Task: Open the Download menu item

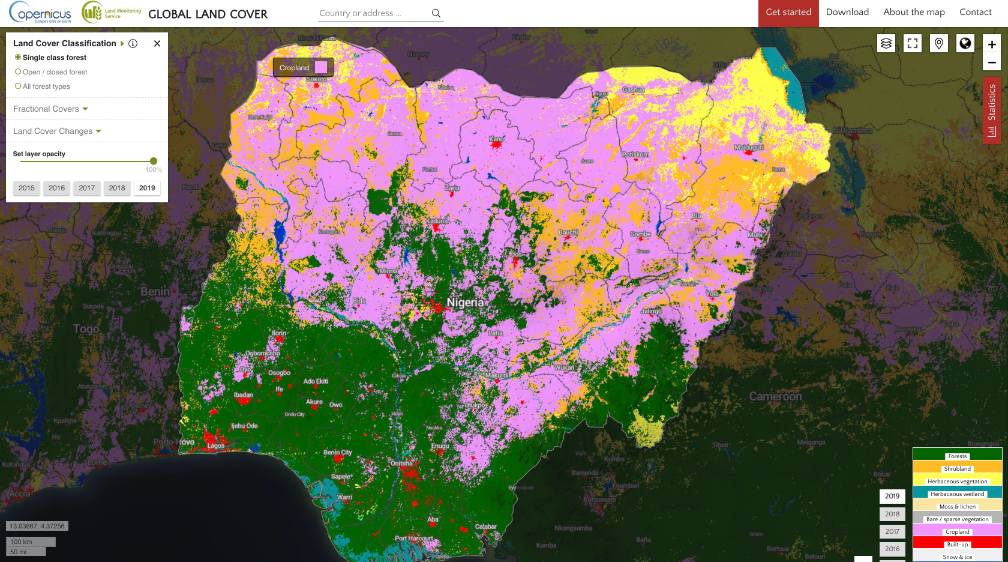Action: 847,12
